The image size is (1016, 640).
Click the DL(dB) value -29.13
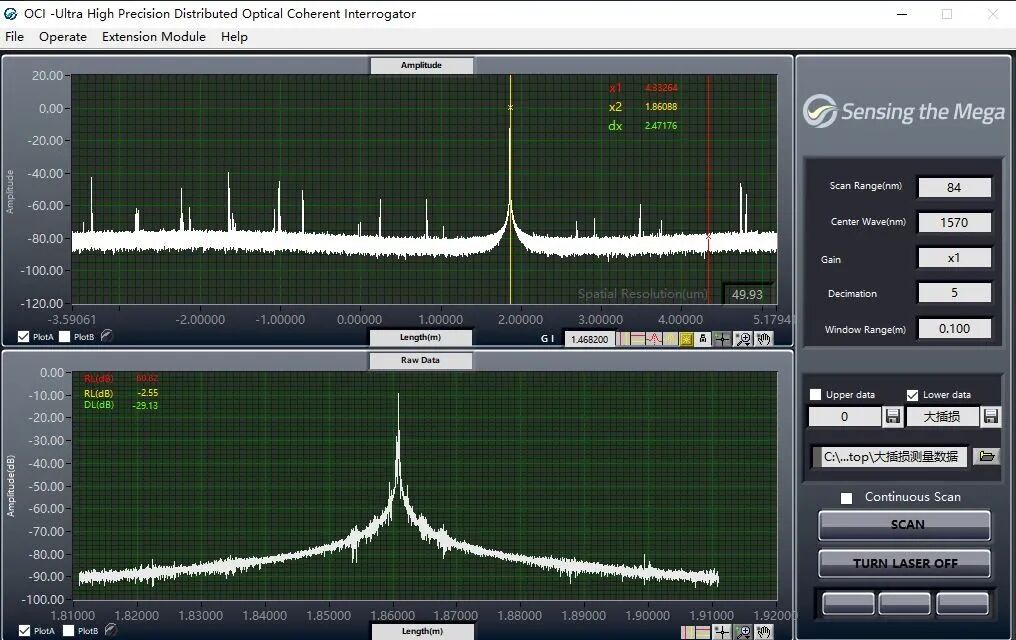145,406
